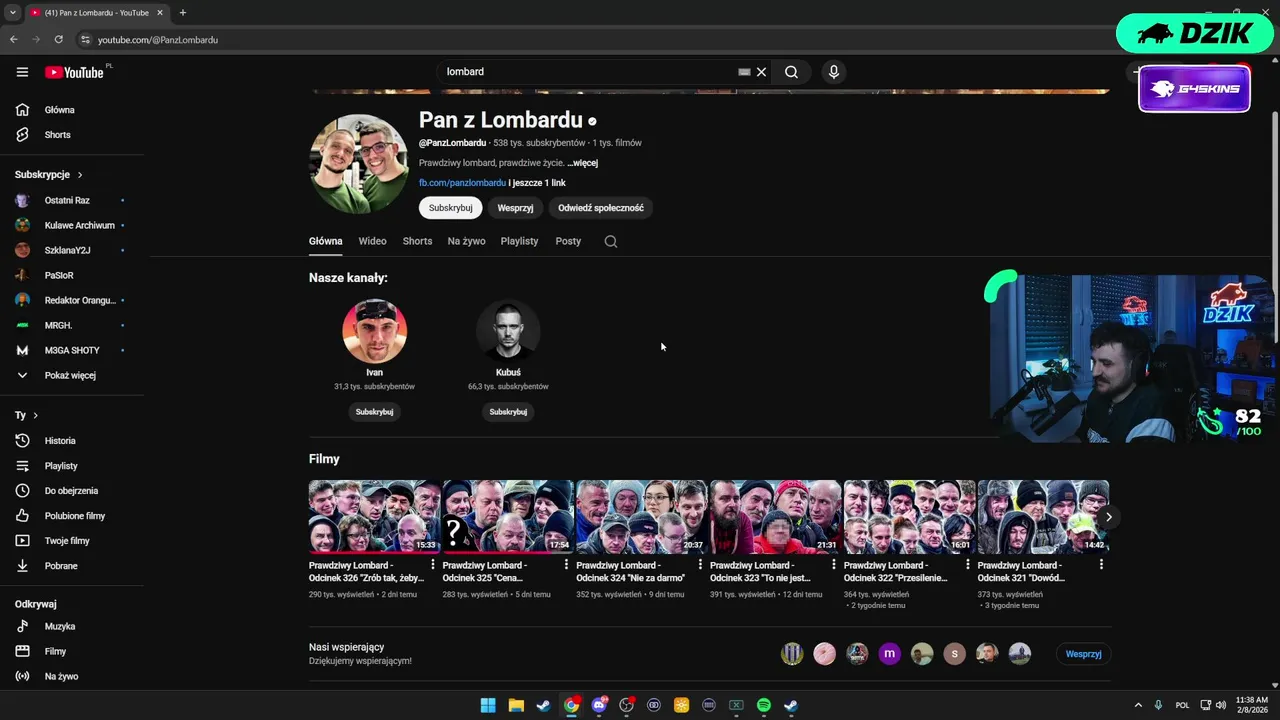This screenshot has height=720, width=1280.
Task: Switch to the Playlisty channel tab
Action: (519, 241)
